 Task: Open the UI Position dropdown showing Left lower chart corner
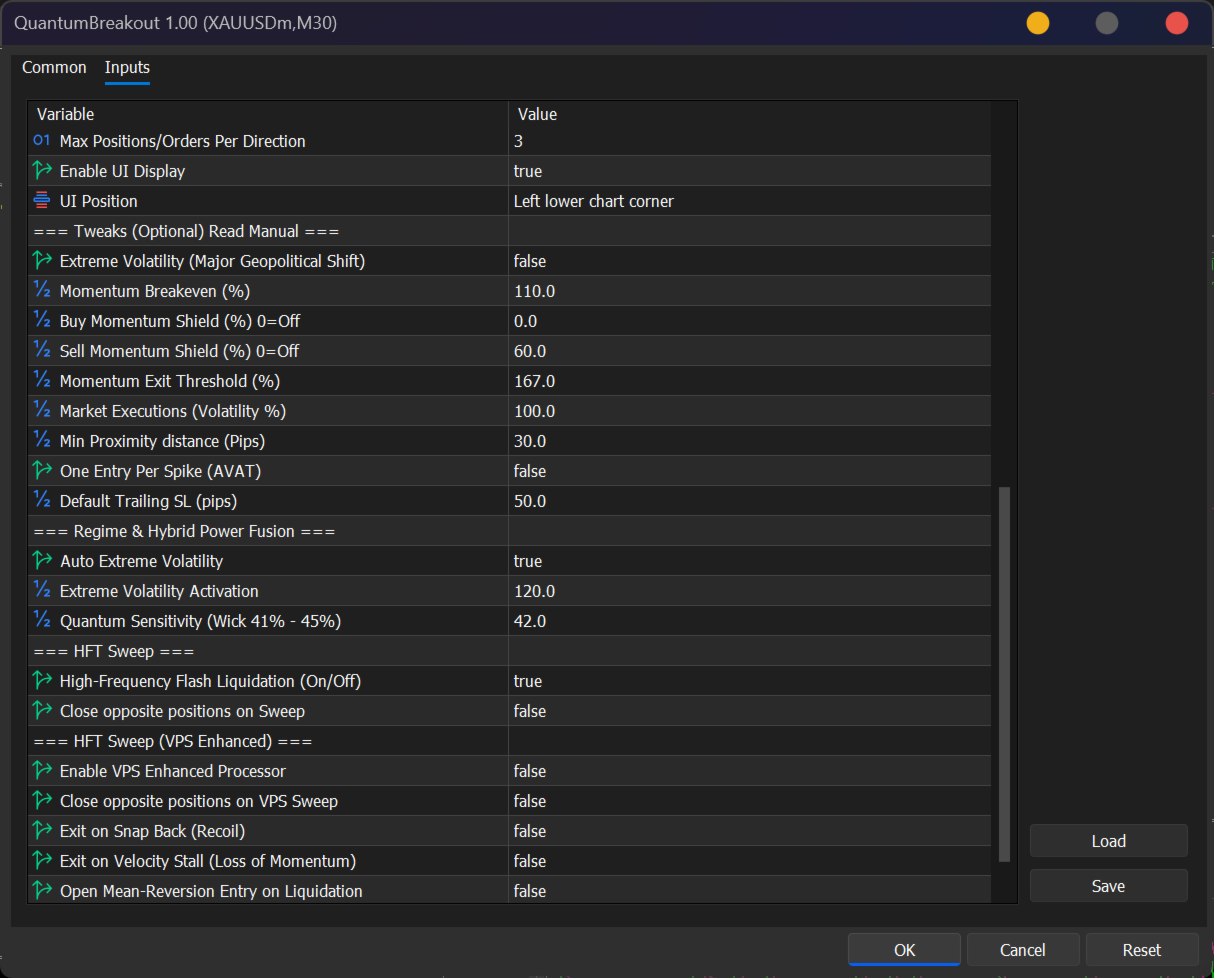(x=749, y=201)
